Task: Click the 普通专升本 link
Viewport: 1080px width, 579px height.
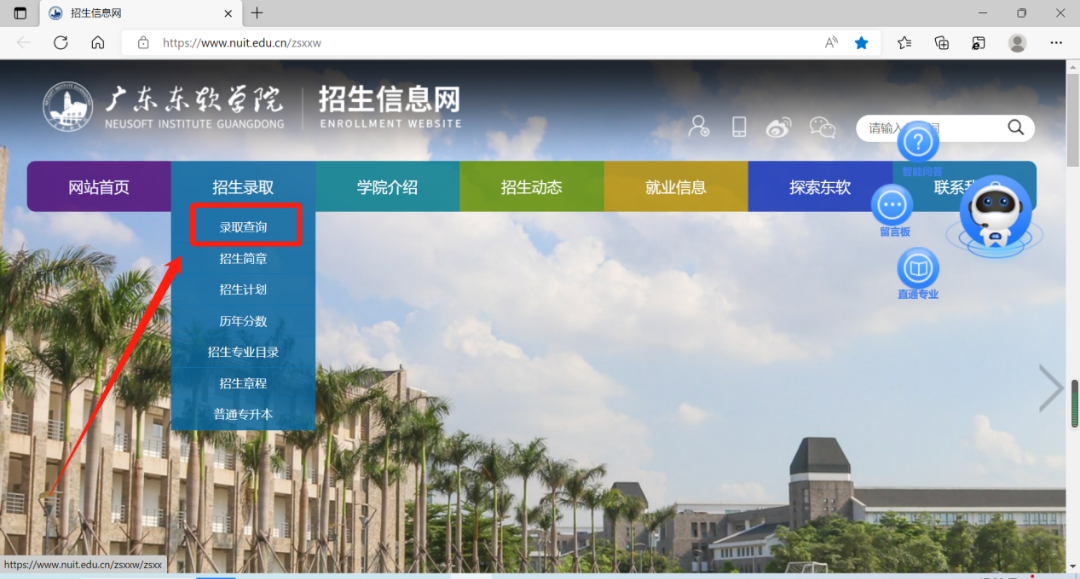Action: 243,414
